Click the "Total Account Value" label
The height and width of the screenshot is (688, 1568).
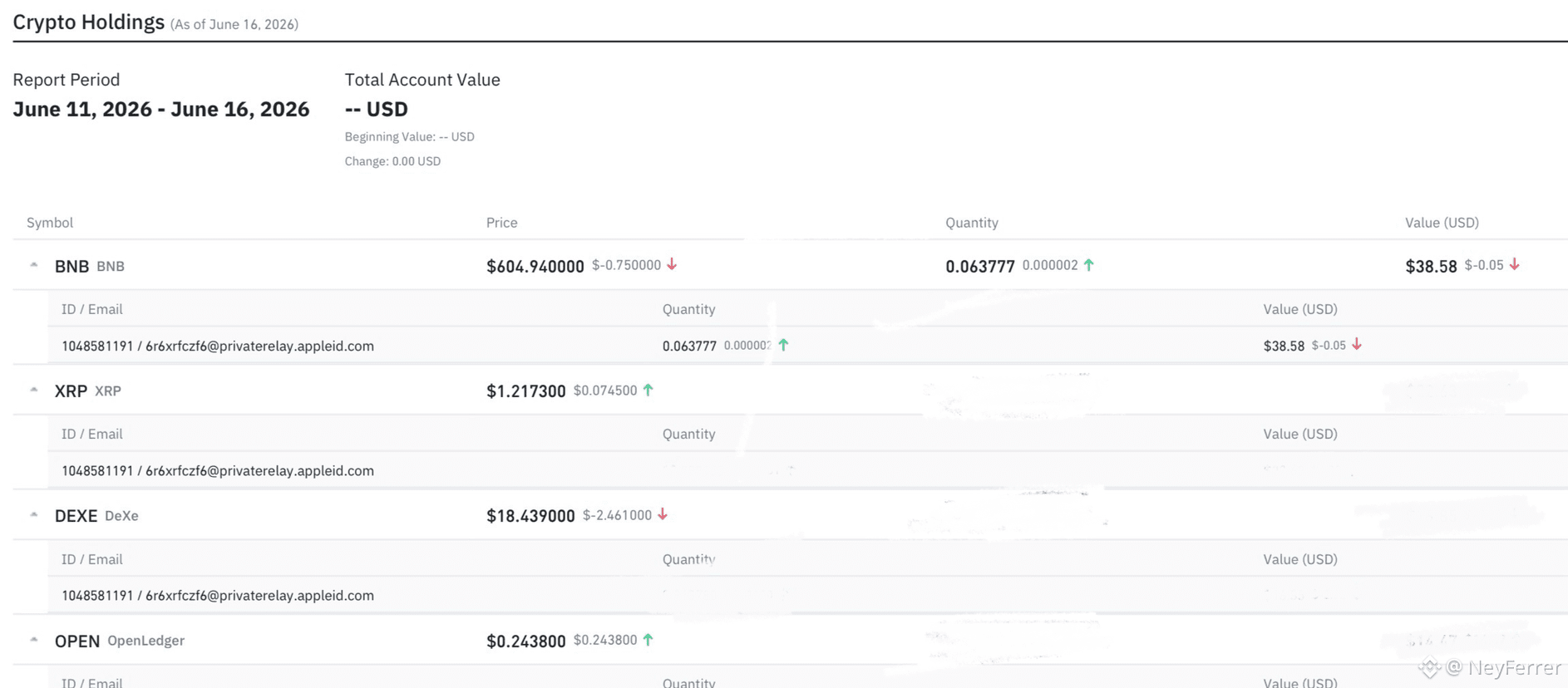pos(422,80)
